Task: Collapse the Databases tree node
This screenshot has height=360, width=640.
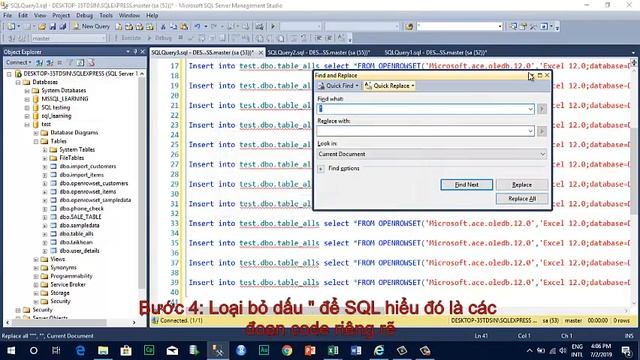Action: 18,82
